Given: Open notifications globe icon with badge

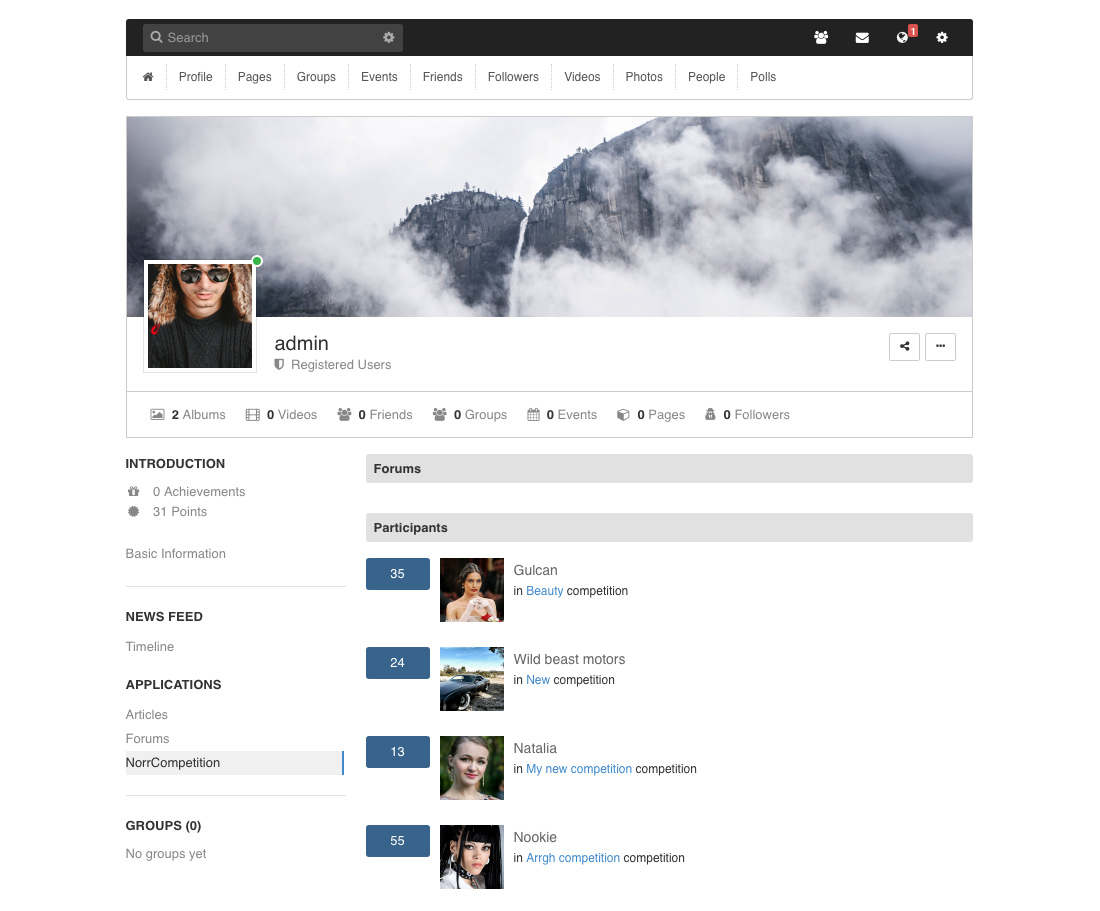Looking at the screenshot, I should tap(903, 38).
